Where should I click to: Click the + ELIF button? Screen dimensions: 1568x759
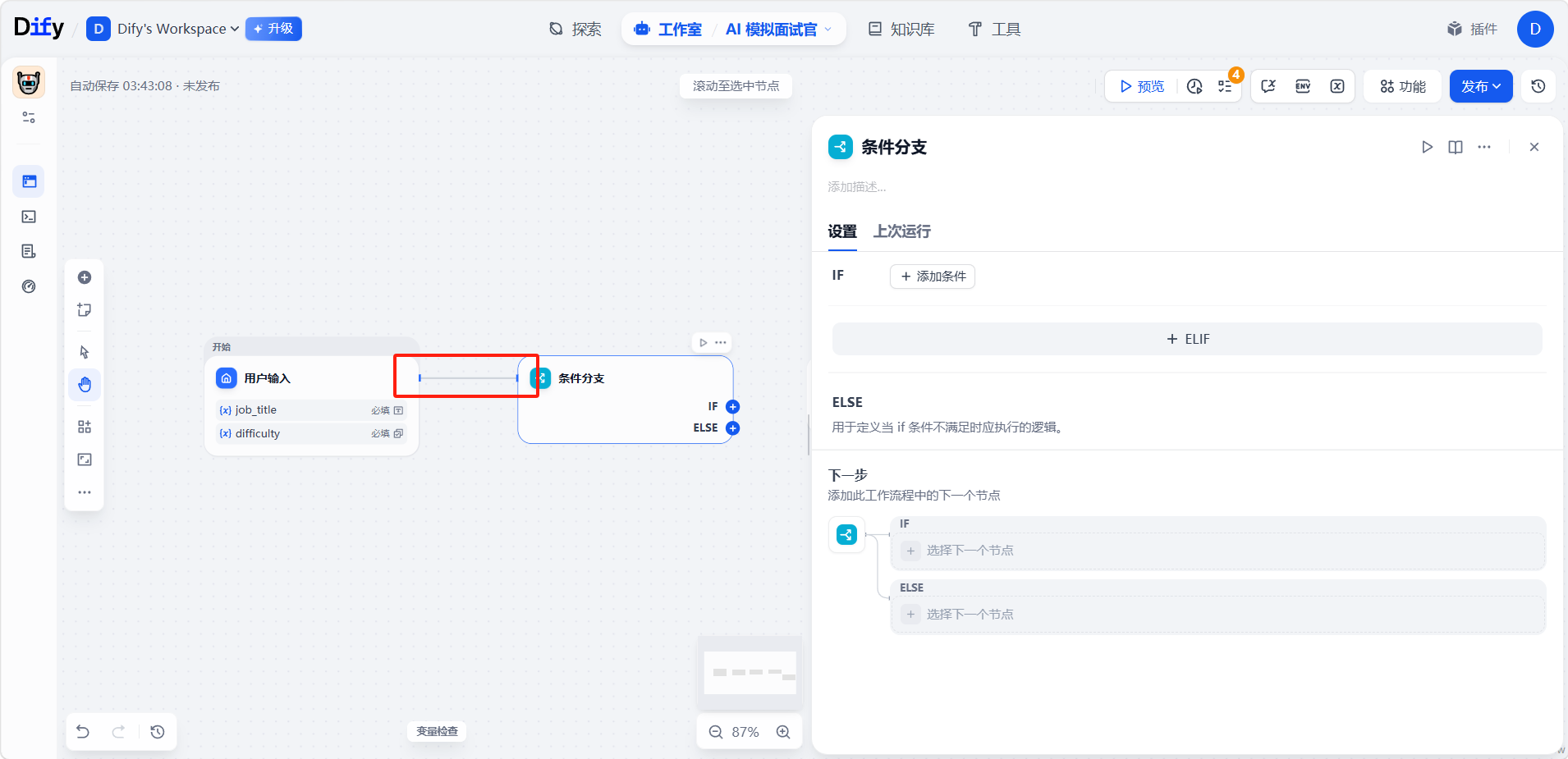pos(1187,339)
